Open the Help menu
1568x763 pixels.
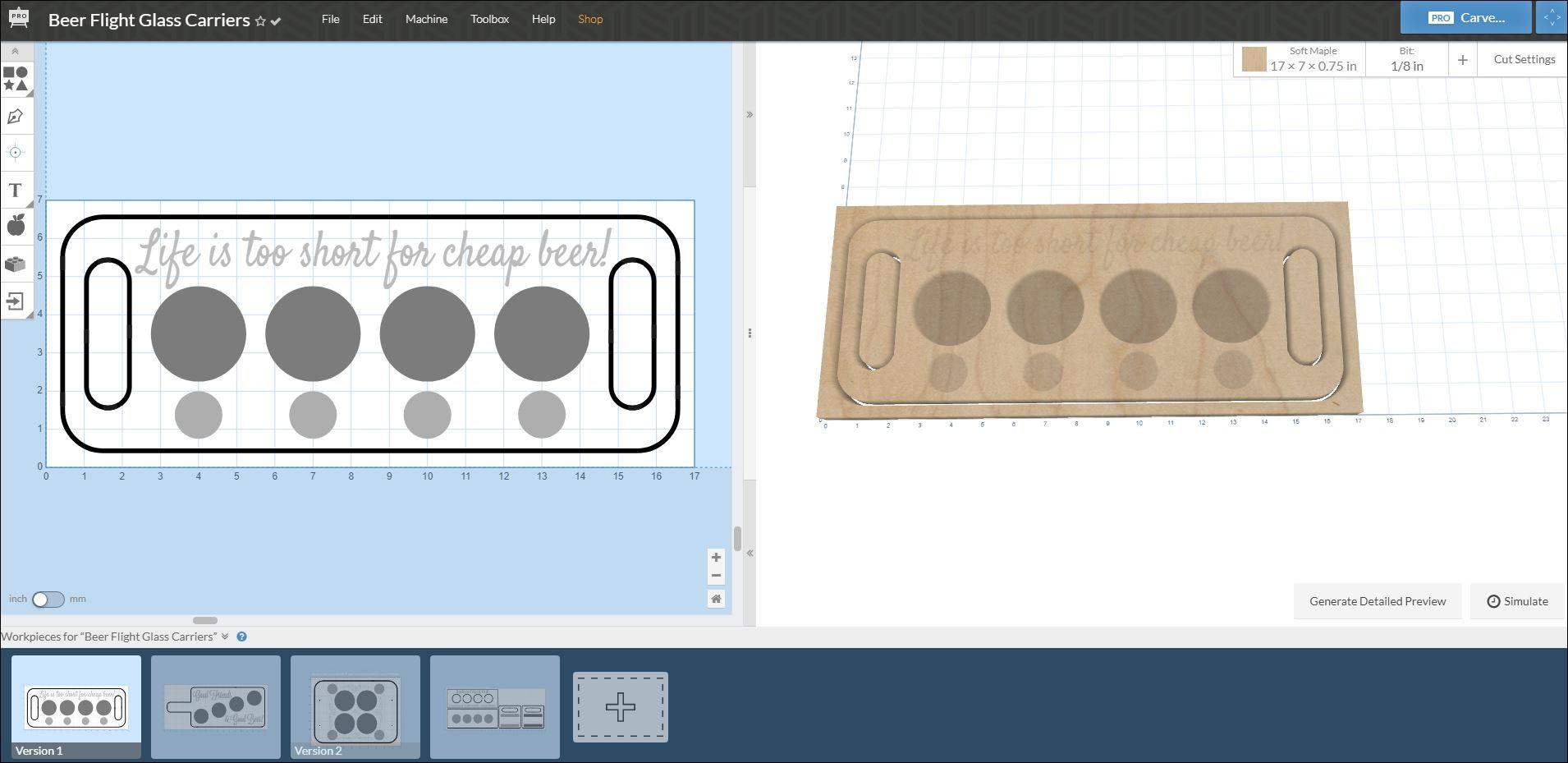543,19
